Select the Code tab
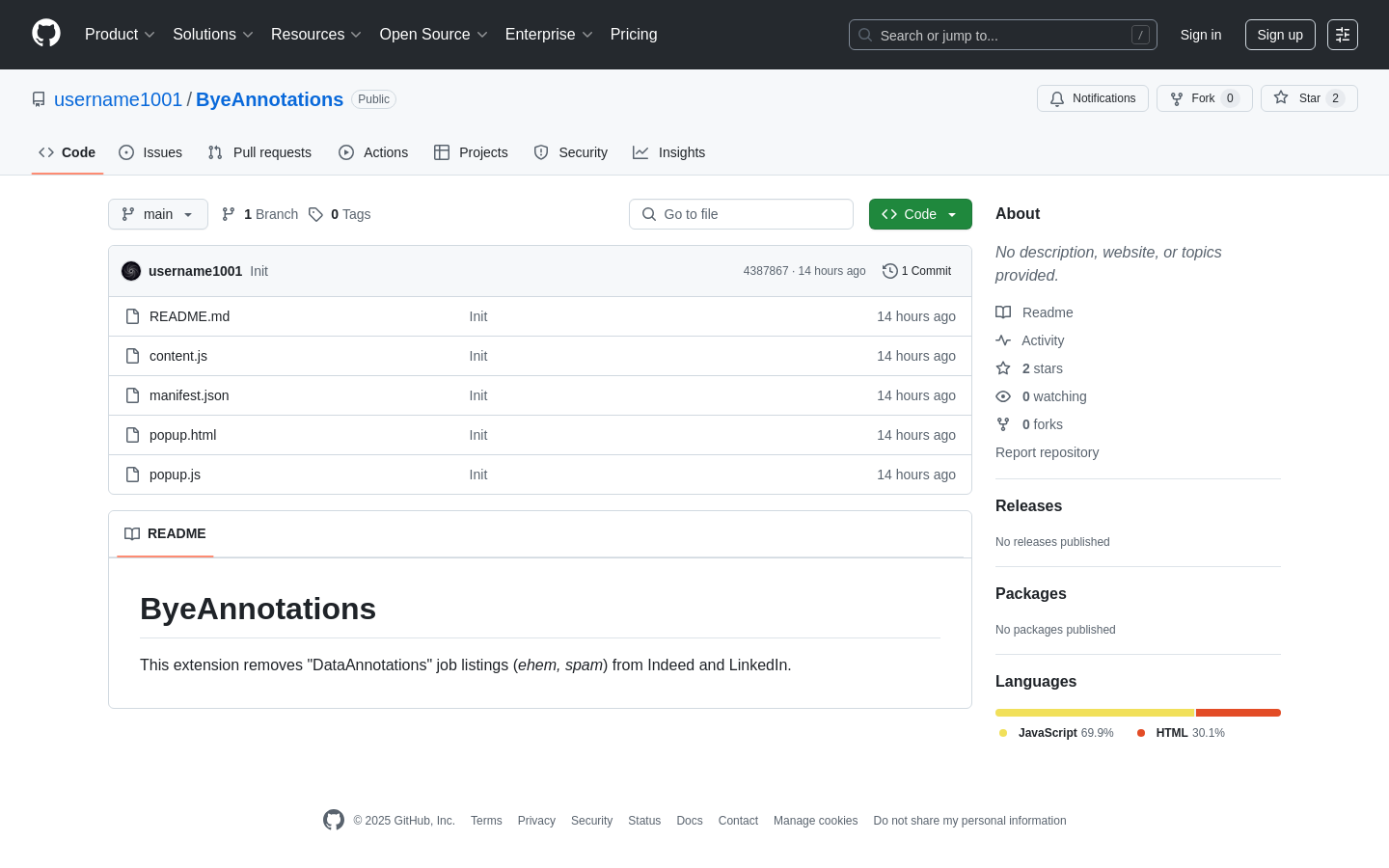 (x=68, y=152)
